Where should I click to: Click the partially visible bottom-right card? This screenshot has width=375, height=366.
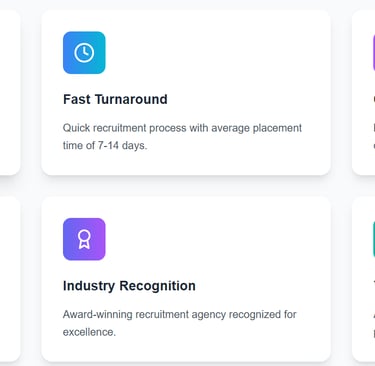pyautogui.click(x=363, y=279)
